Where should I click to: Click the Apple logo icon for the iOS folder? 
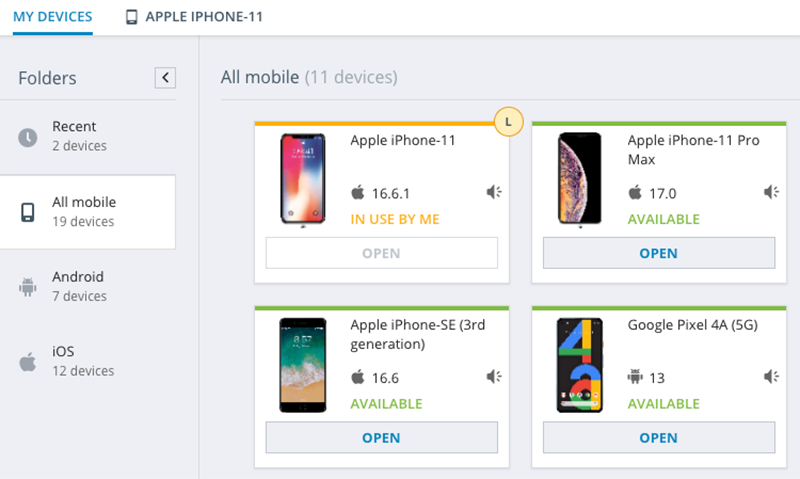(x=28, y=362)
